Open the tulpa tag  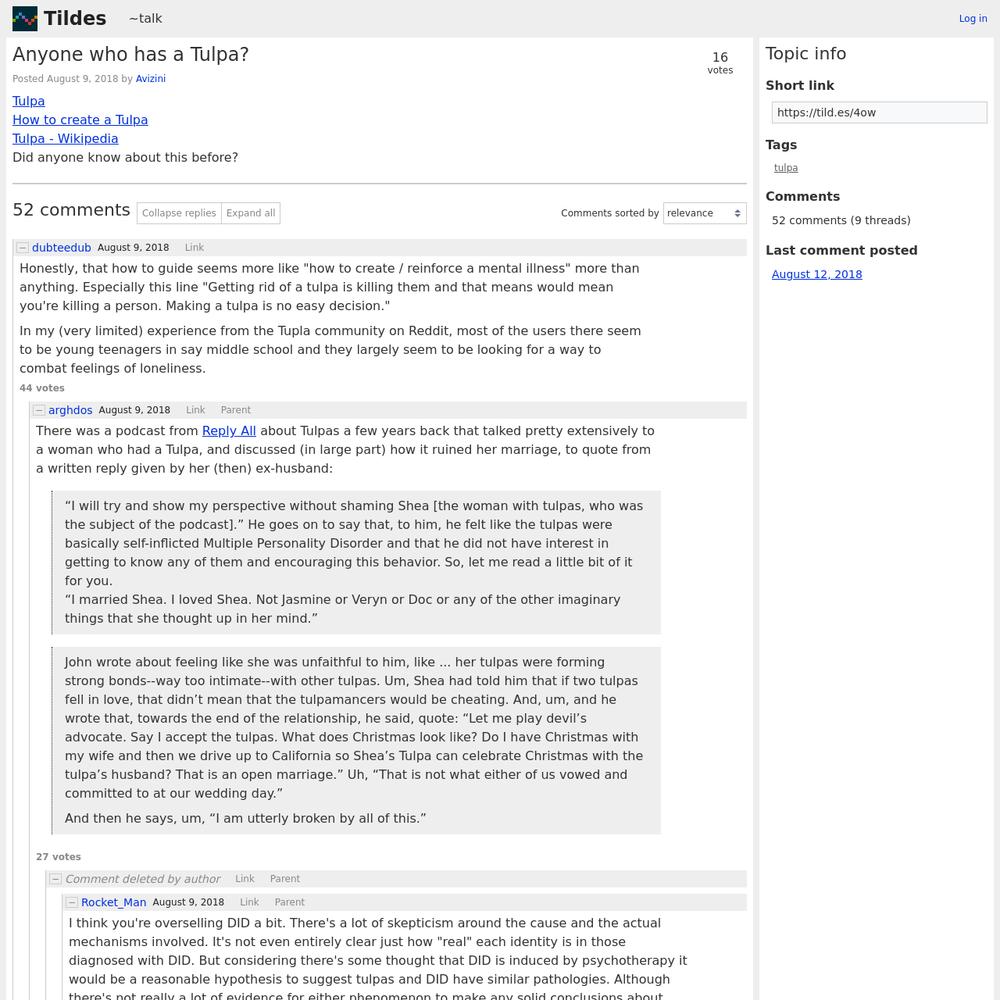coord(786,168)
